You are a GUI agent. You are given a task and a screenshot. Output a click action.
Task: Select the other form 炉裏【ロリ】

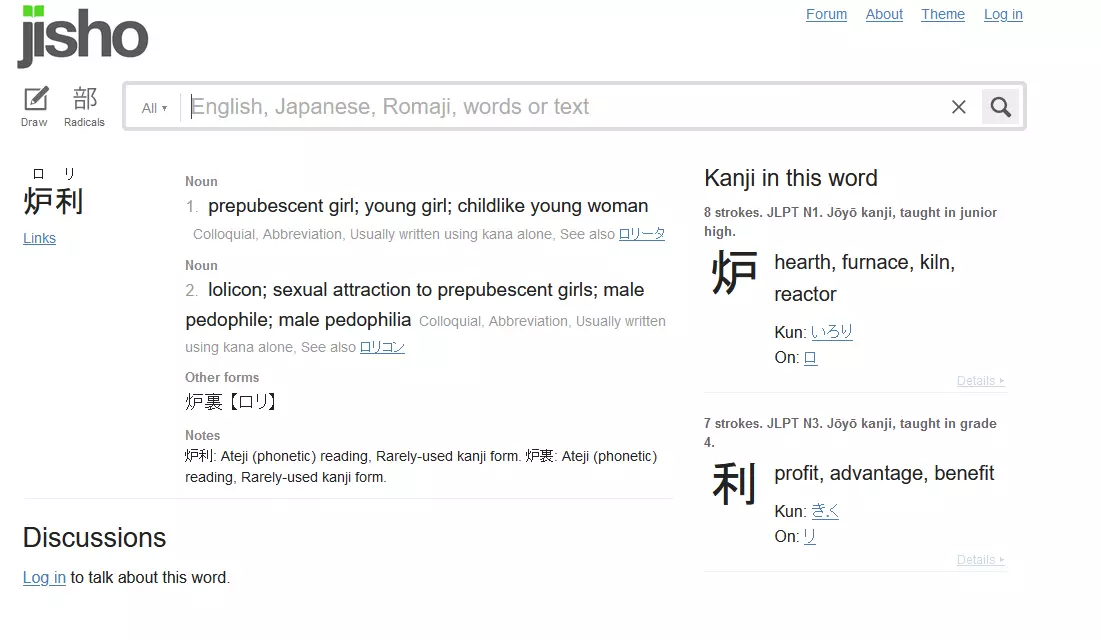pyautogui.click(x=231, y=402)
